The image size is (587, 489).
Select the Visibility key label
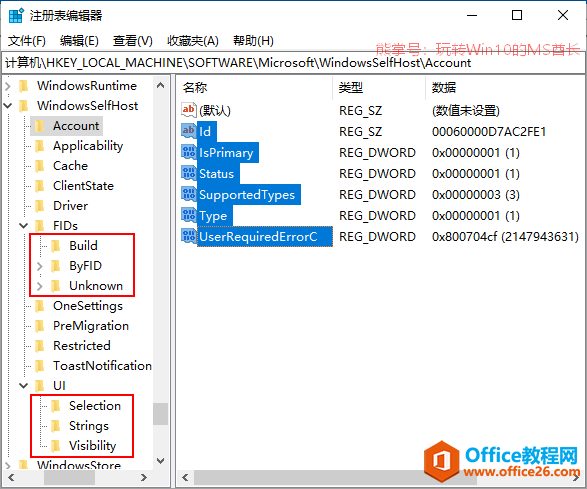click(92, 446)
